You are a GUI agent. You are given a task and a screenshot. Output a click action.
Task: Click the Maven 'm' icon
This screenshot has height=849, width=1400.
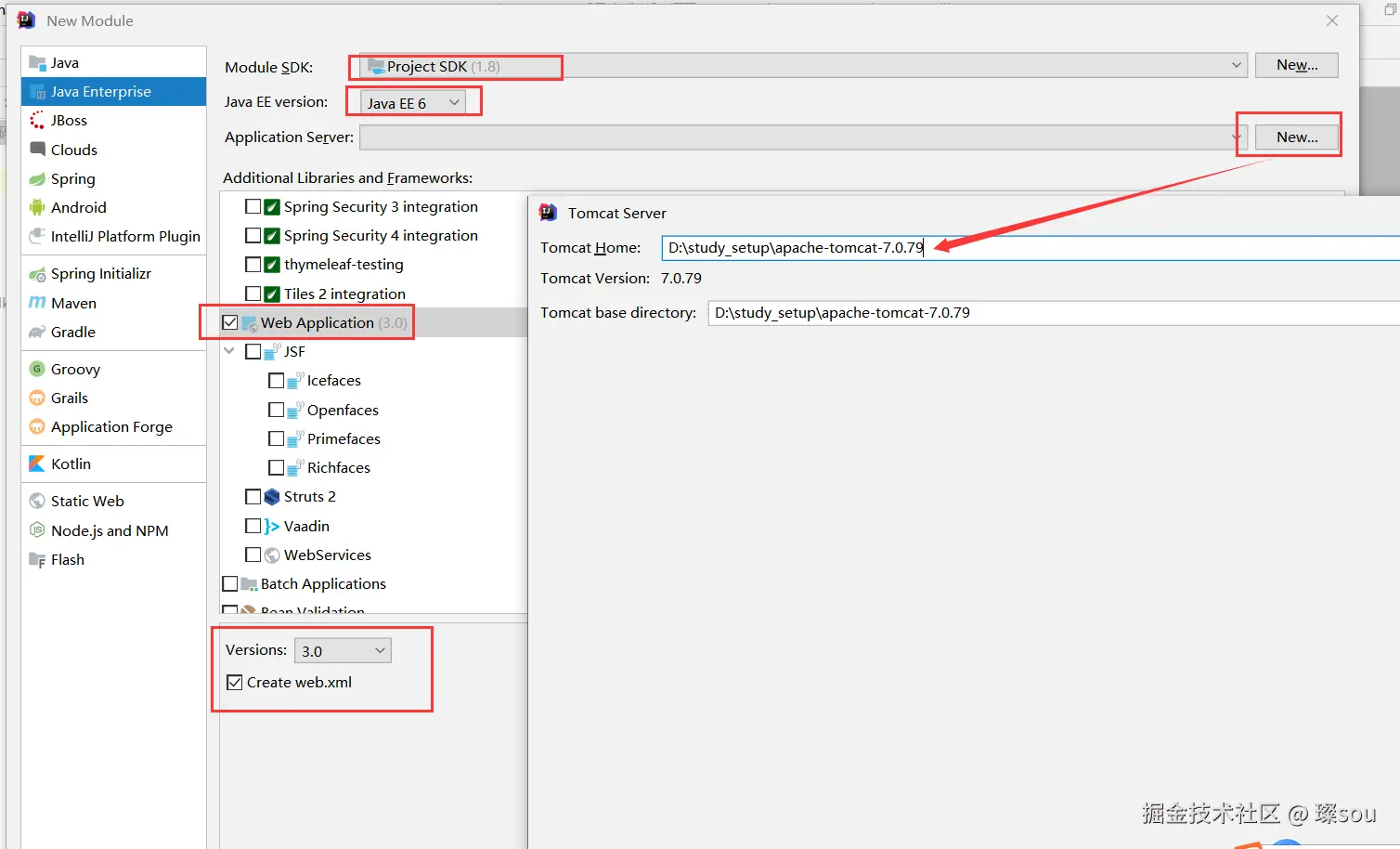37,303
